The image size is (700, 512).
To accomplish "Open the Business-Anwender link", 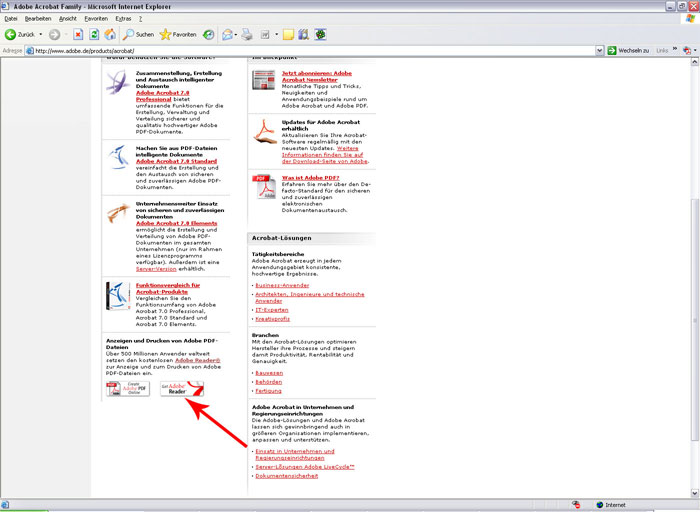I will tap(282, 285).
